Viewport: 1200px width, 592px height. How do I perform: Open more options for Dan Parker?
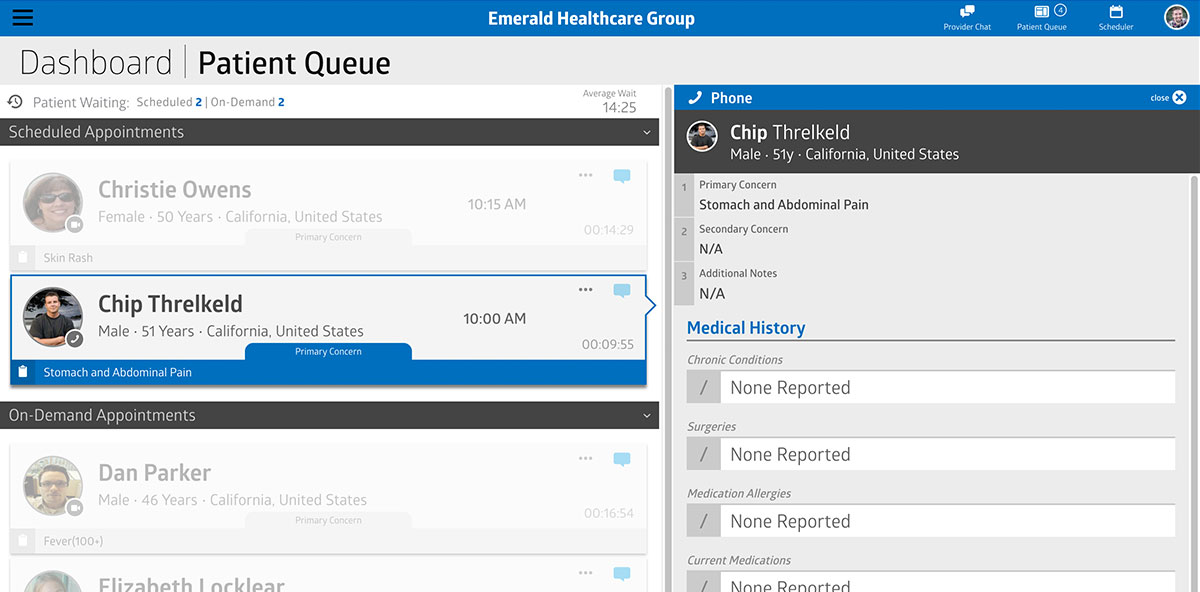click(x=586, y=459)
